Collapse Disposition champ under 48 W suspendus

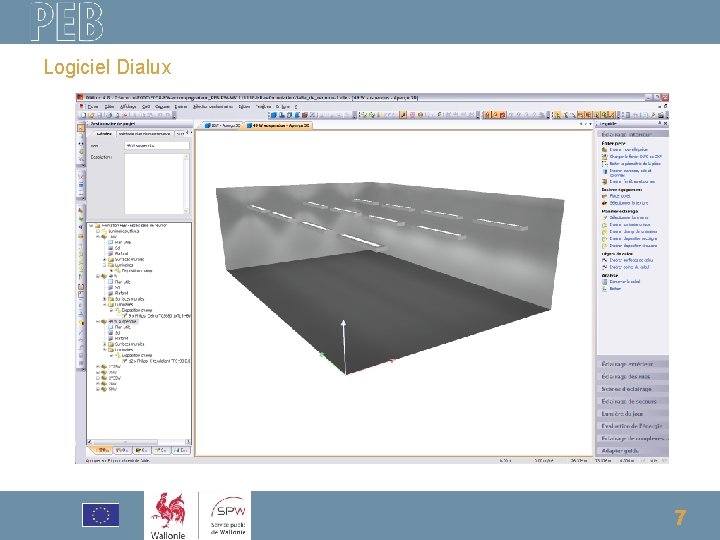[111, 355]
